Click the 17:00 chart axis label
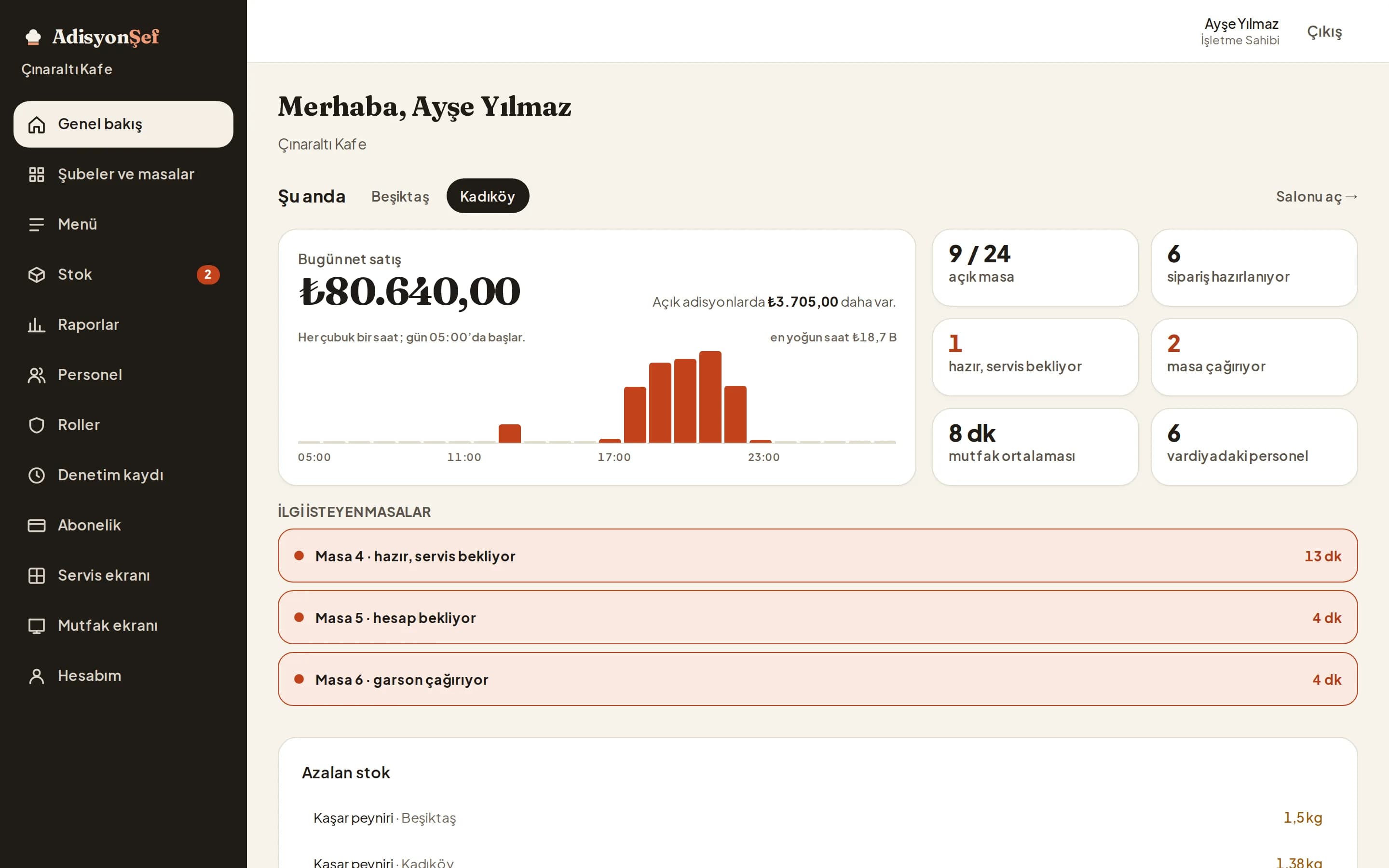Viewport: 1389px width, 868px height. pos(613,458)
